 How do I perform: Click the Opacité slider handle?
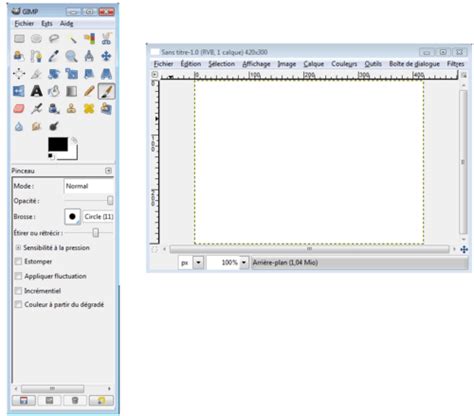pos(110,200)
